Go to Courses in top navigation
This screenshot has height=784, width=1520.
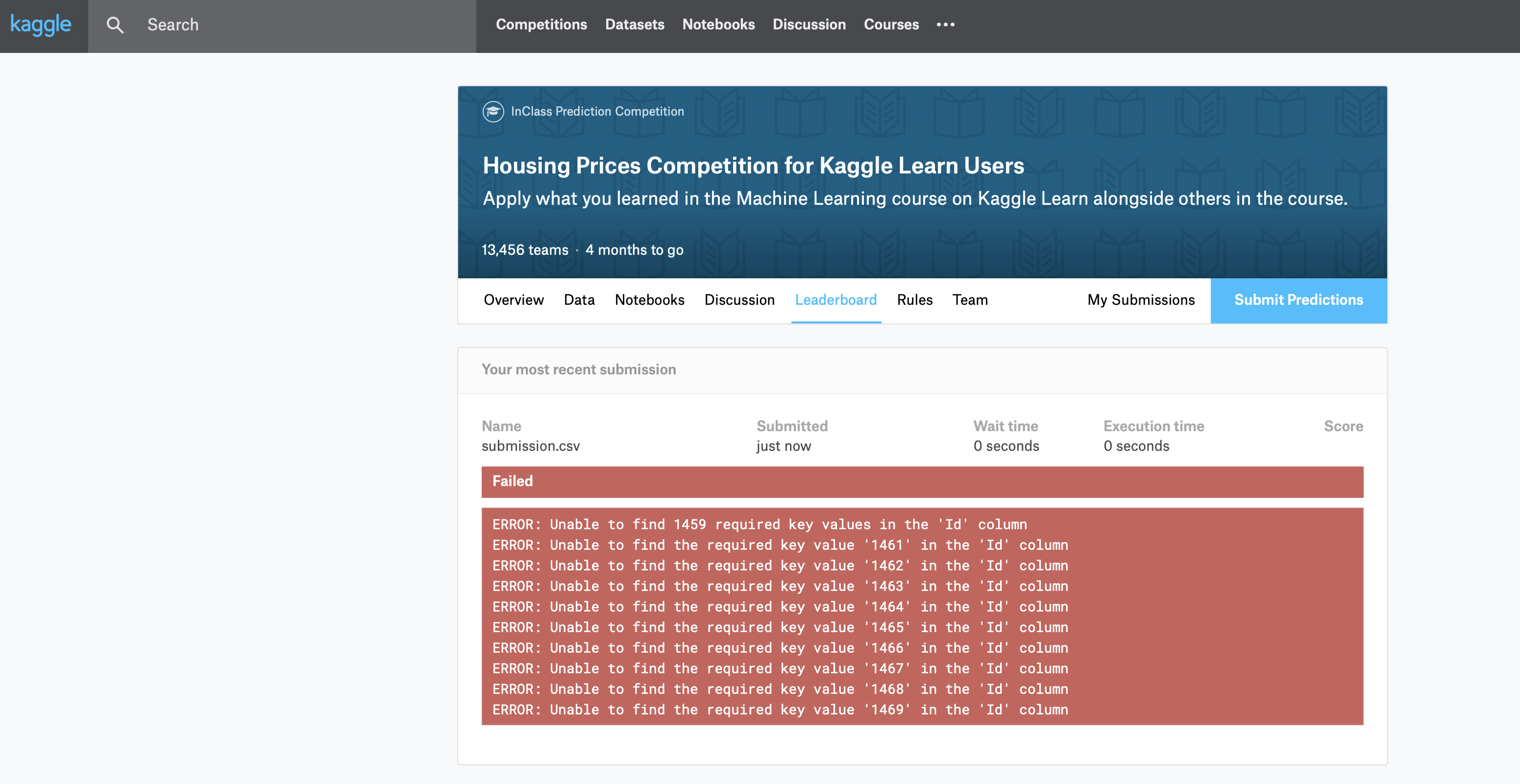click(891, 25)
